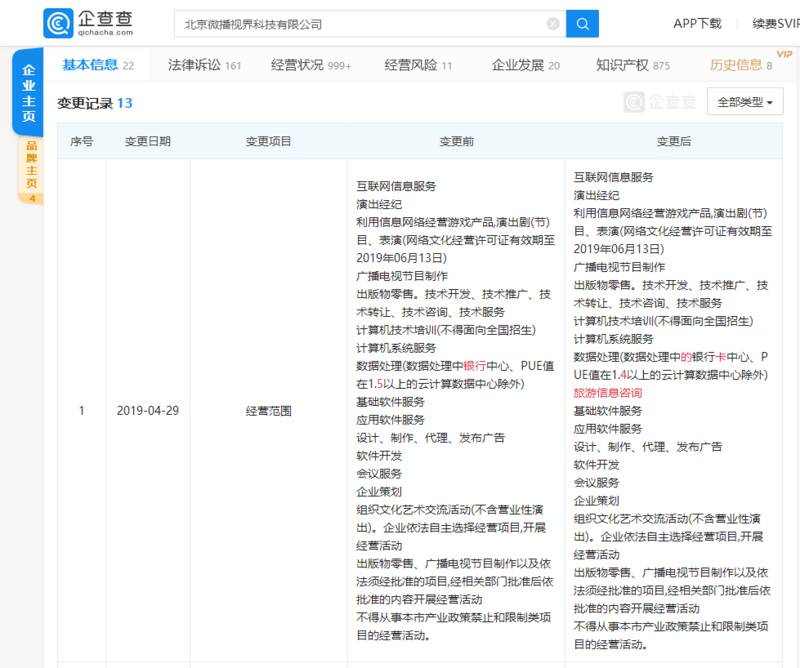Clear the search box using the × icon
800x668 pixels.
(553, 23)
